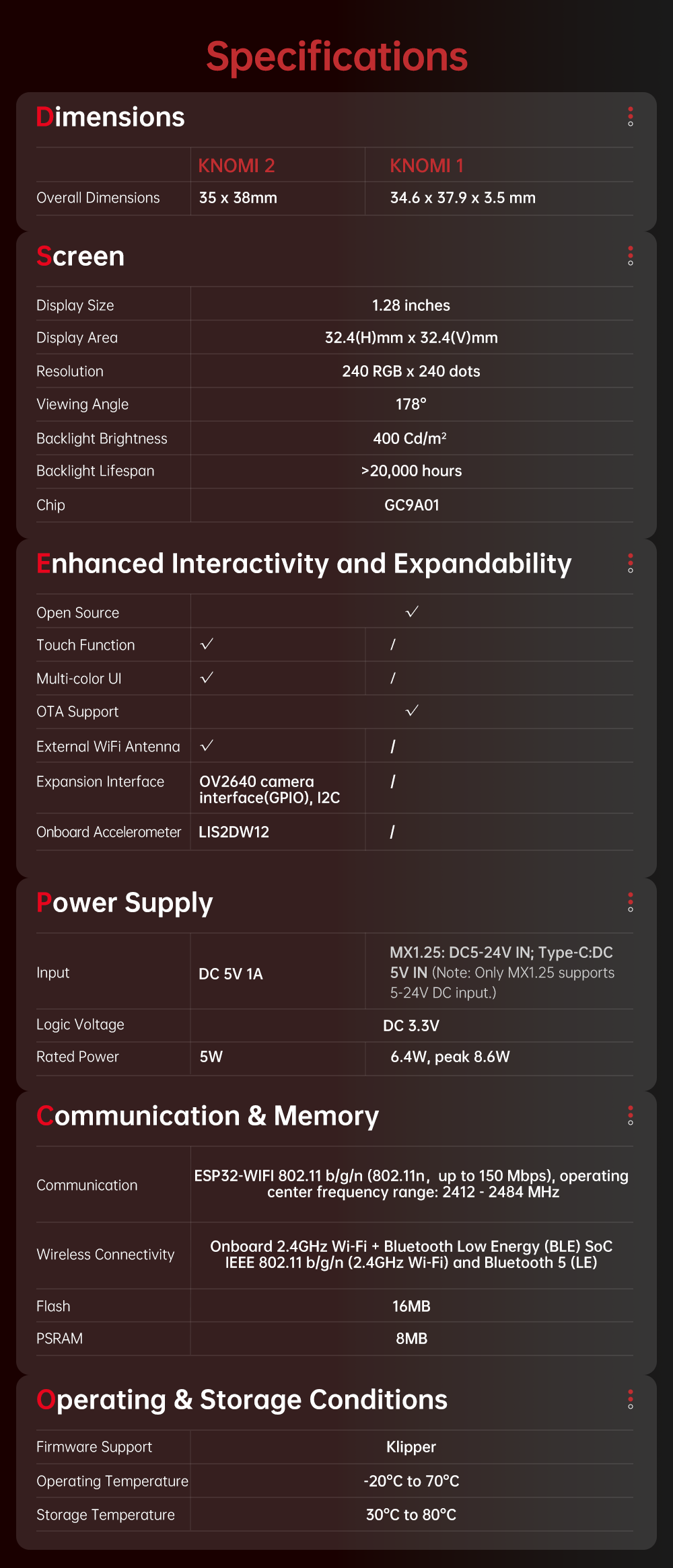
Task: Open the three-dot menu for Enhanced Interactivity
Action: point(630,563)
